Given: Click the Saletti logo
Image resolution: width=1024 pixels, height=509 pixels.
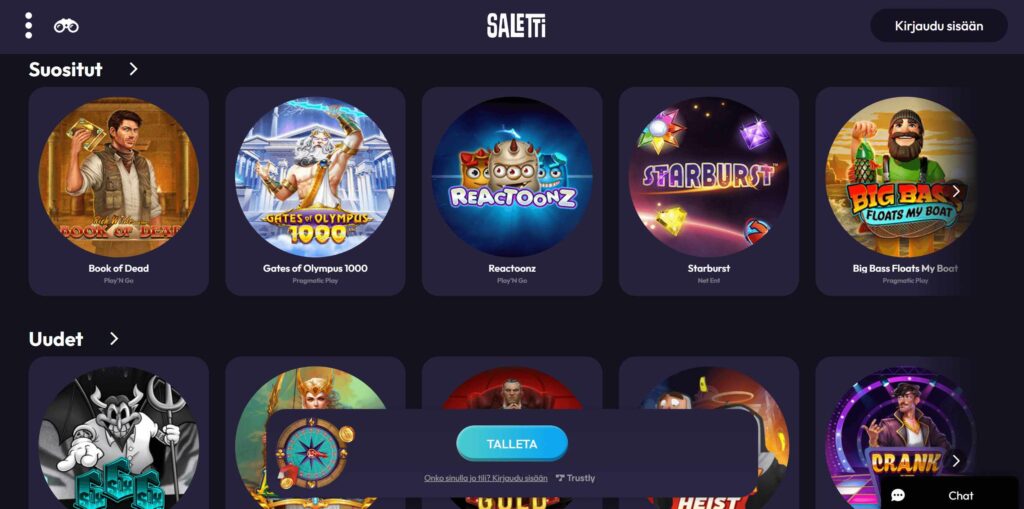Looking at the screenshot, I should [516, 26].
